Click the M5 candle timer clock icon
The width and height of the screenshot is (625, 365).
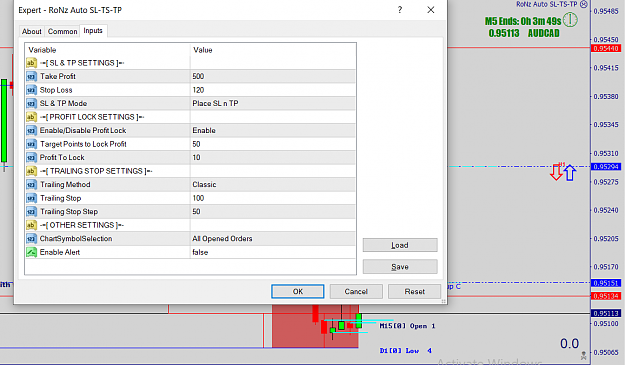(570, 20)
